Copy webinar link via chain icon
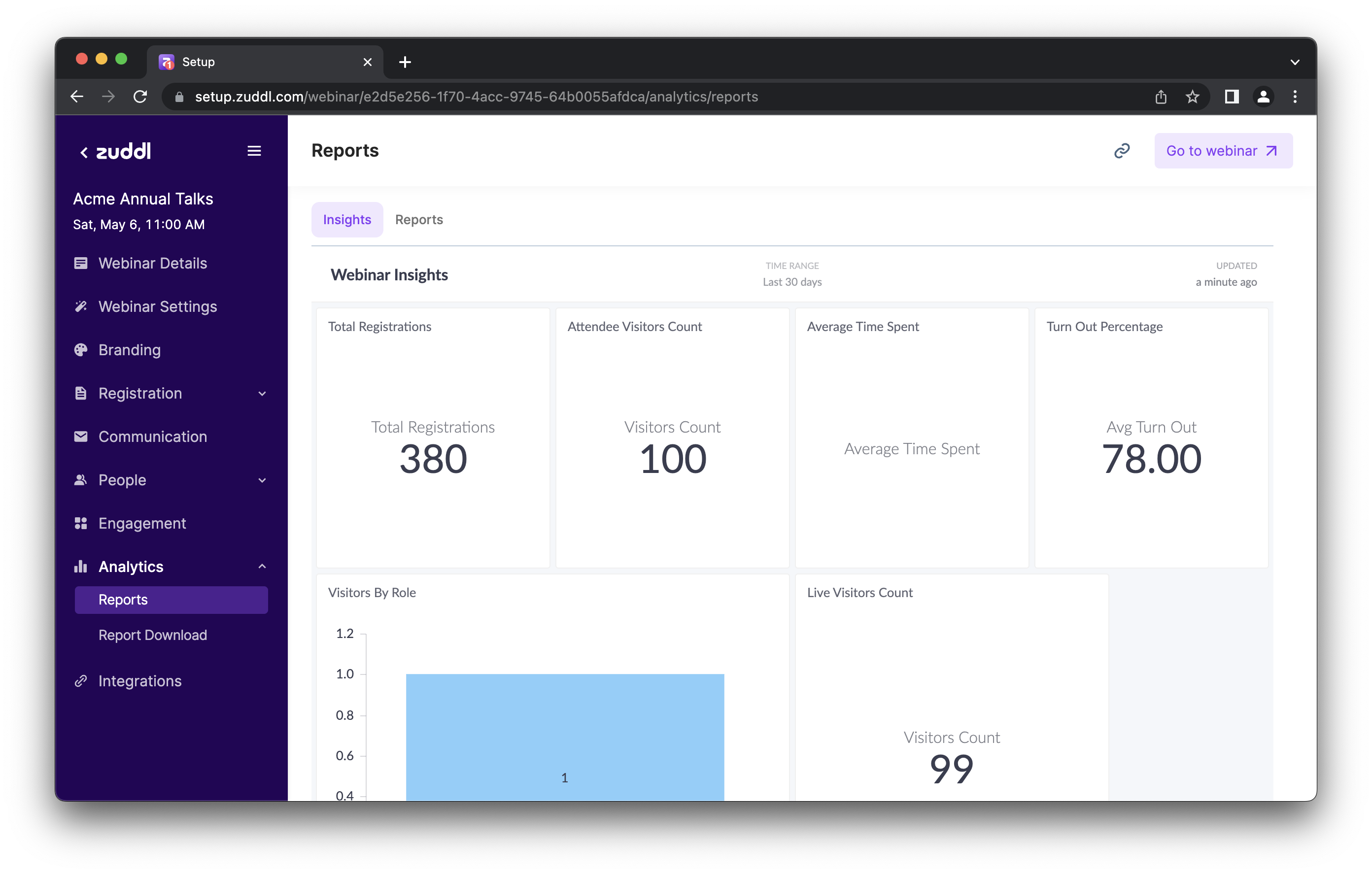The width and height of the screenshot is (1372, 874). pyautogui.click(x=1121, y=151)
